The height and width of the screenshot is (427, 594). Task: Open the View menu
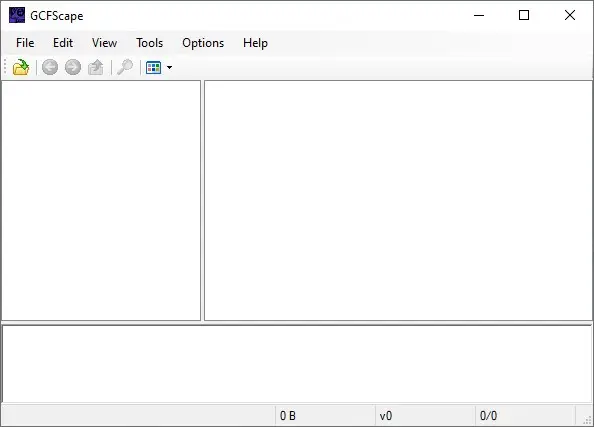pos(104,43)
